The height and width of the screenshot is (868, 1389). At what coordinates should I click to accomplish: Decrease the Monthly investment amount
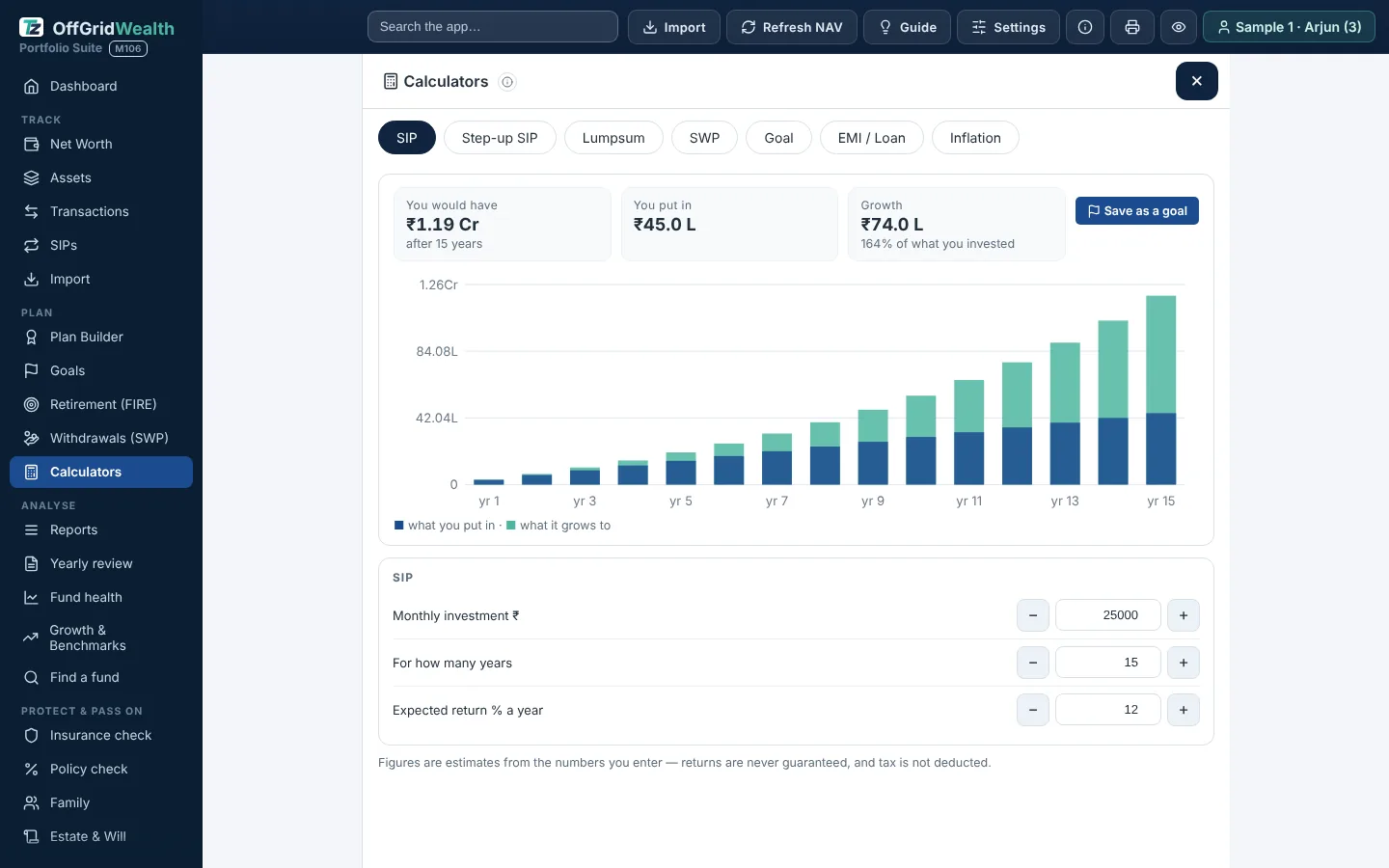tap(1033, 615)
